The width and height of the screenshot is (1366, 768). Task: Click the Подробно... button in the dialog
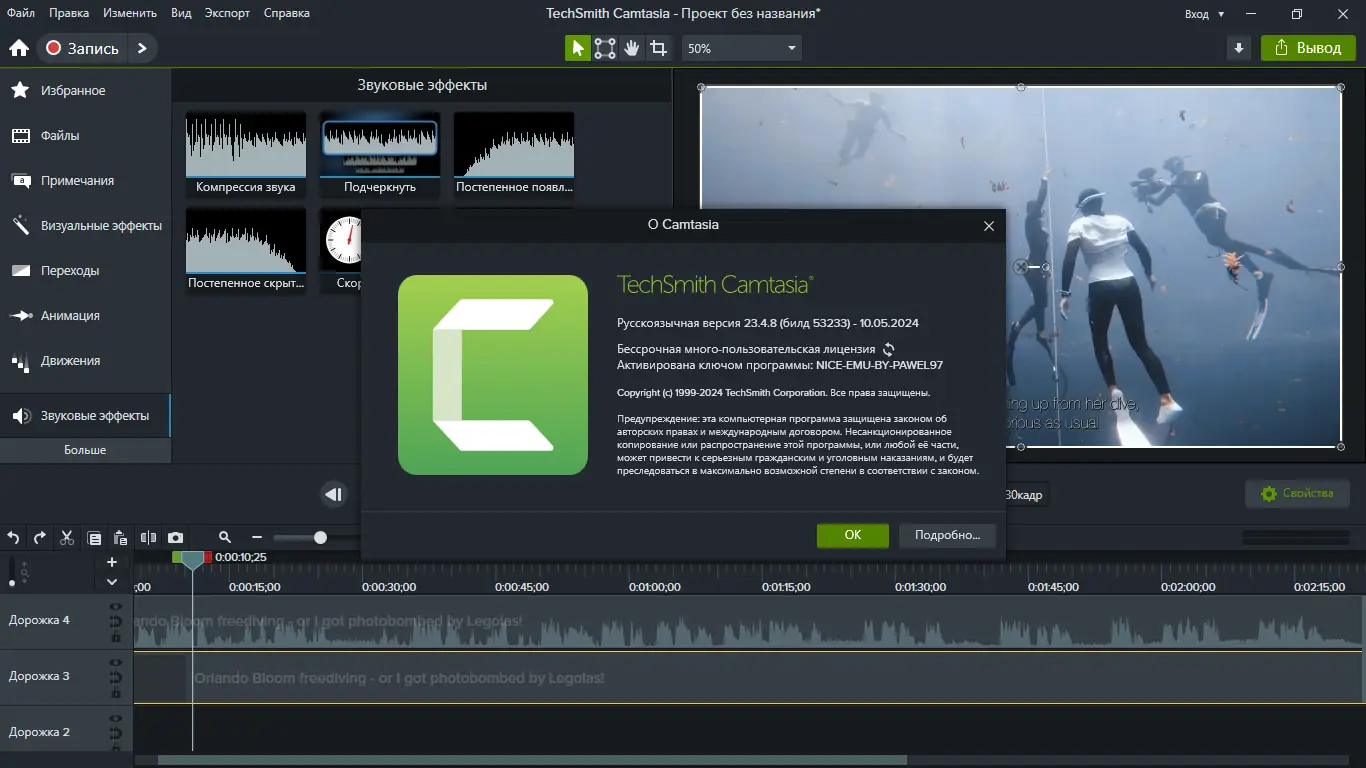pos(946,535)
